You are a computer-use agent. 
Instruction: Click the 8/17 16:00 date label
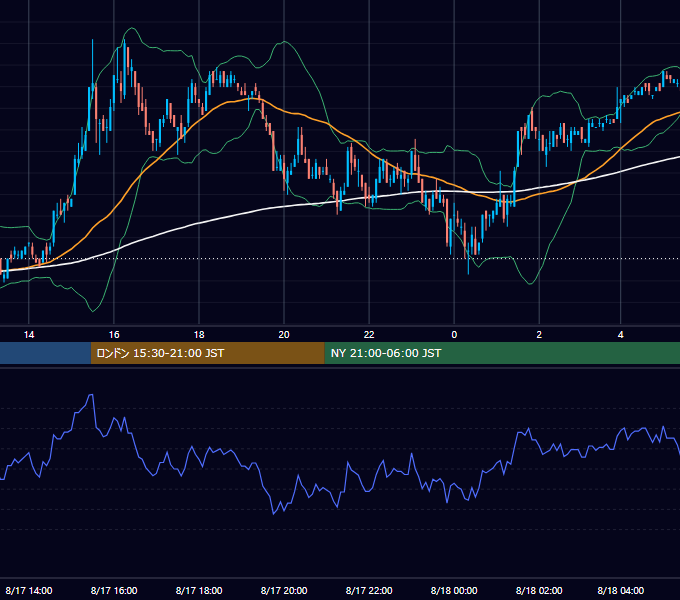(114, 590)
